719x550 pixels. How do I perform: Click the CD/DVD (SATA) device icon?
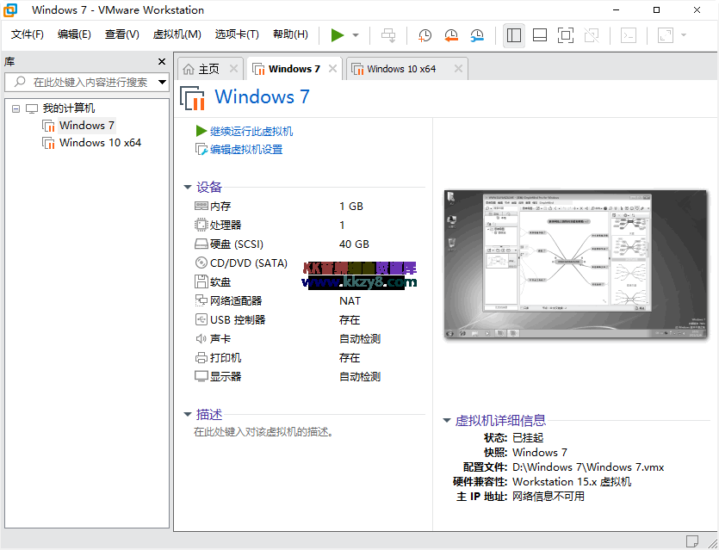[201, 263]
